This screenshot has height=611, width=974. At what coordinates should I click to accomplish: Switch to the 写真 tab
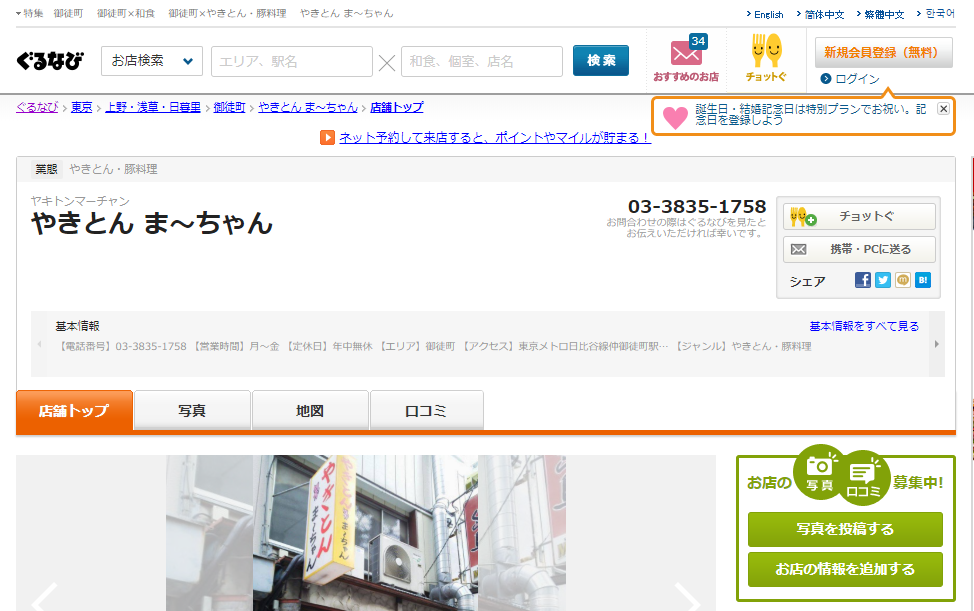(x=192, y=410)
